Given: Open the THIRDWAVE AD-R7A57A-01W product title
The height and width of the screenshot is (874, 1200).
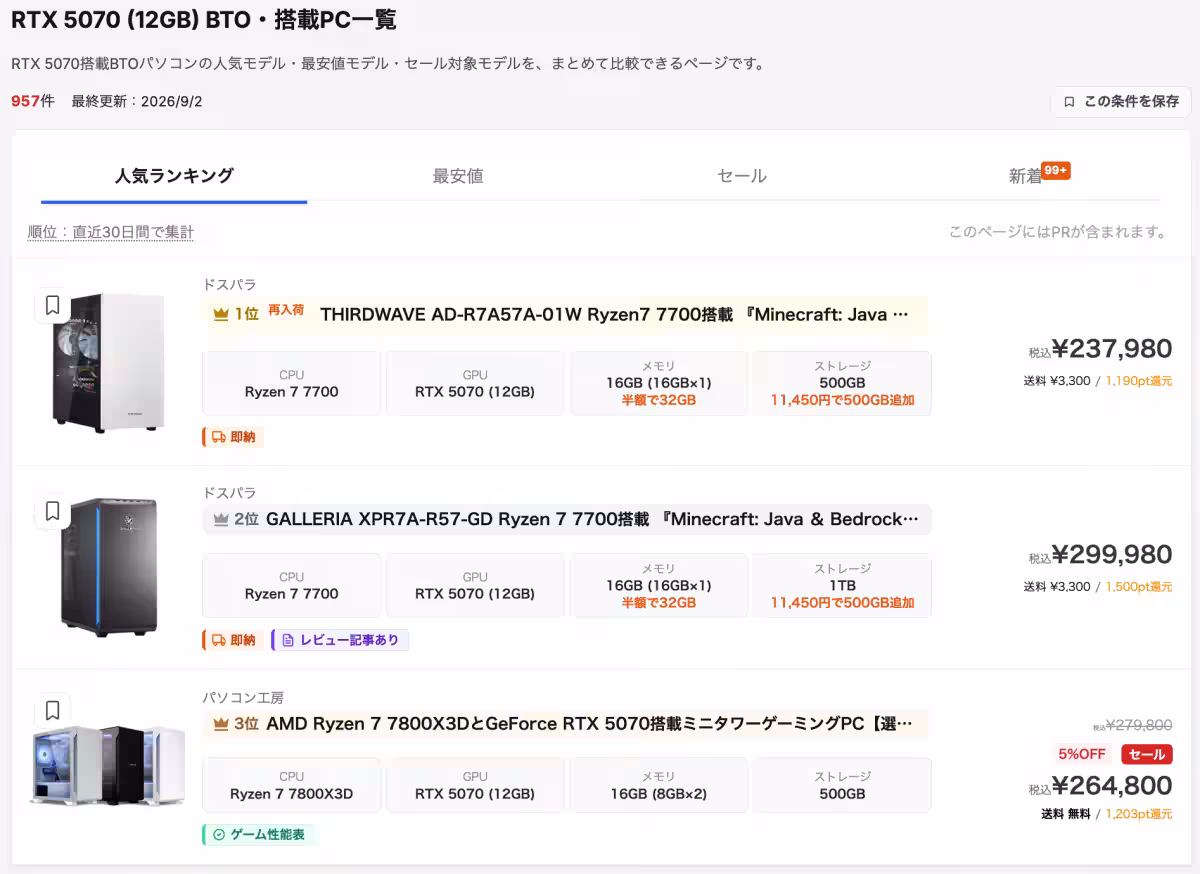Looking at the screenshot, I should pyautogui.click(x=614, y=314).
